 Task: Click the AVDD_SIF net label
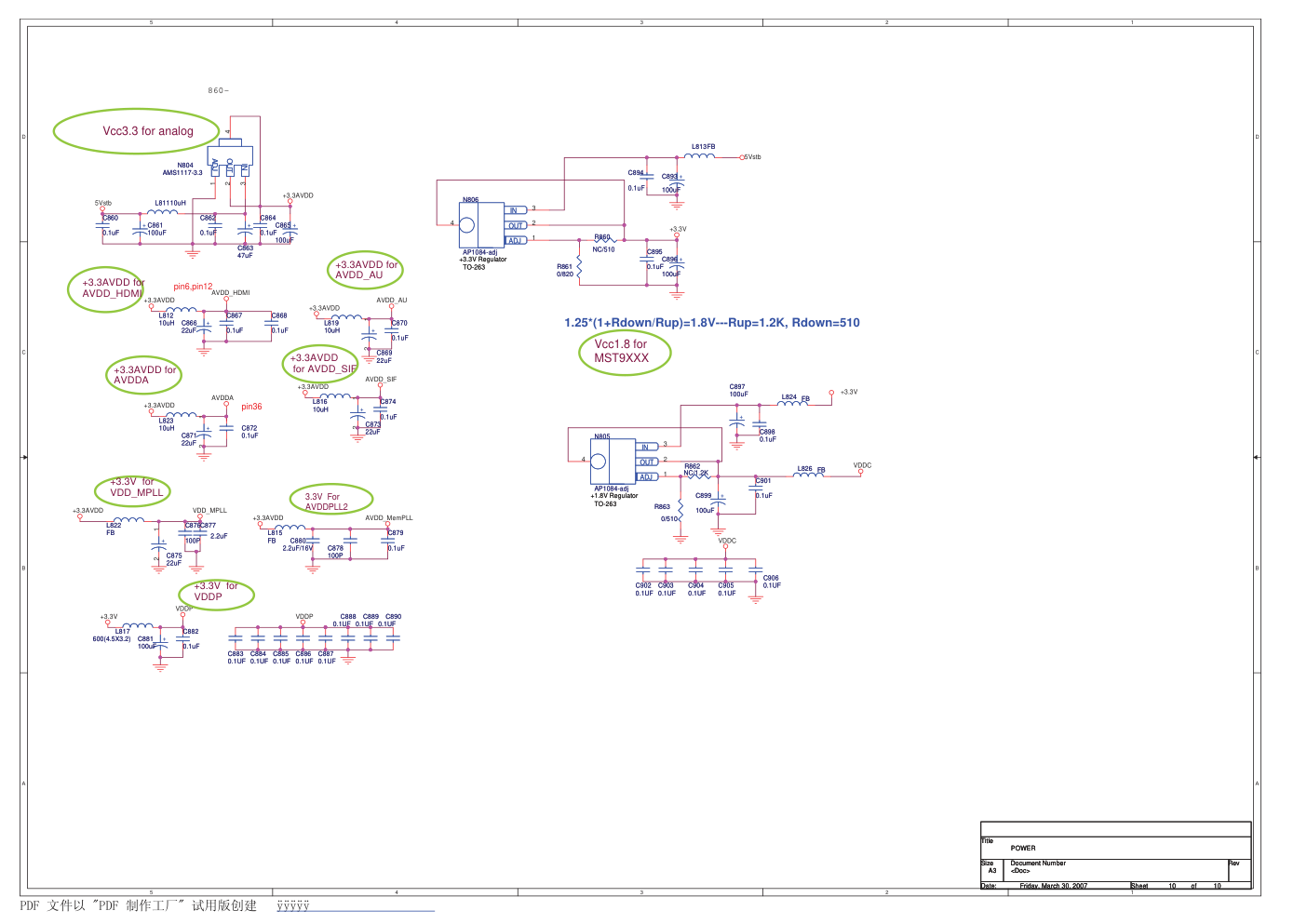coord(381,380)
